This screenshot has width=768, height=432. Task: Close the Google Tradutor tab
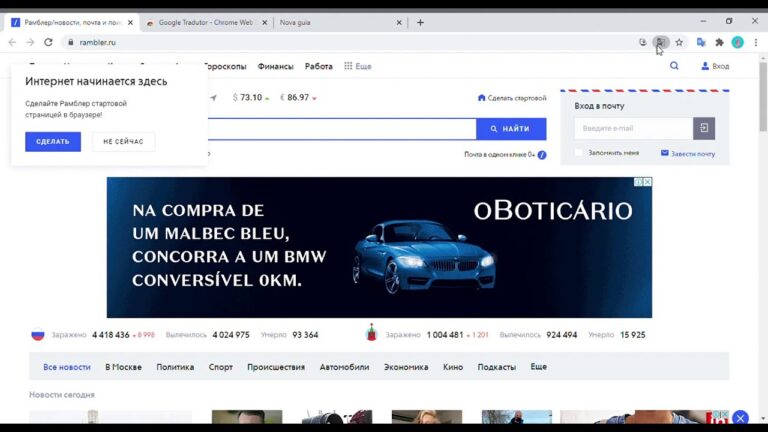coord(264,23)
